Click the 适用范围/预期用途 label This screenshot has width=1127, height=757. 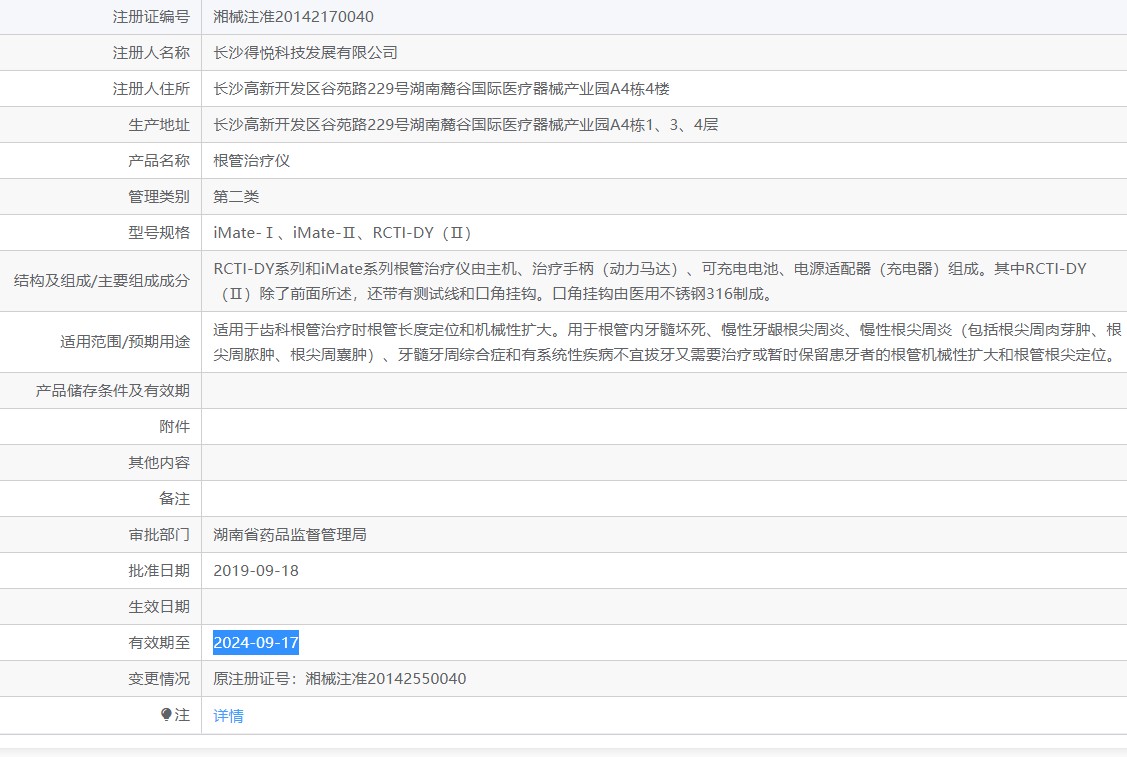click(x=125, y=341)
